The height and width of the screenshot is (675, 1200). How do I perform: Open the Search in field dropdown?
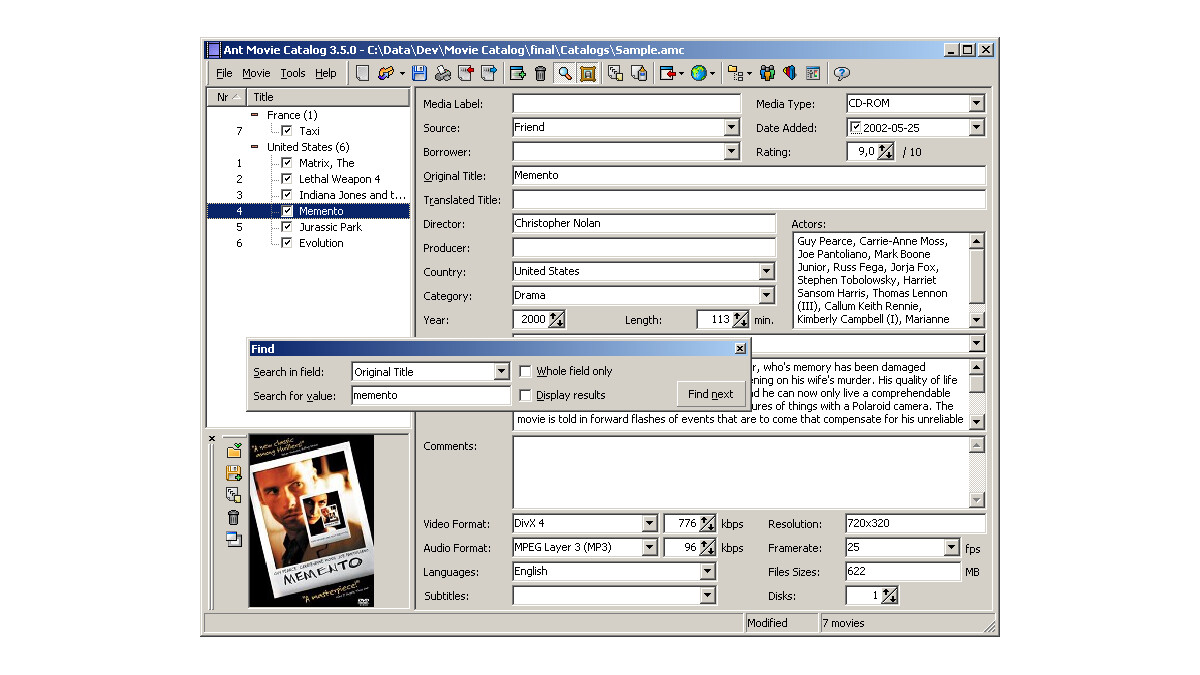coord(502,372)
